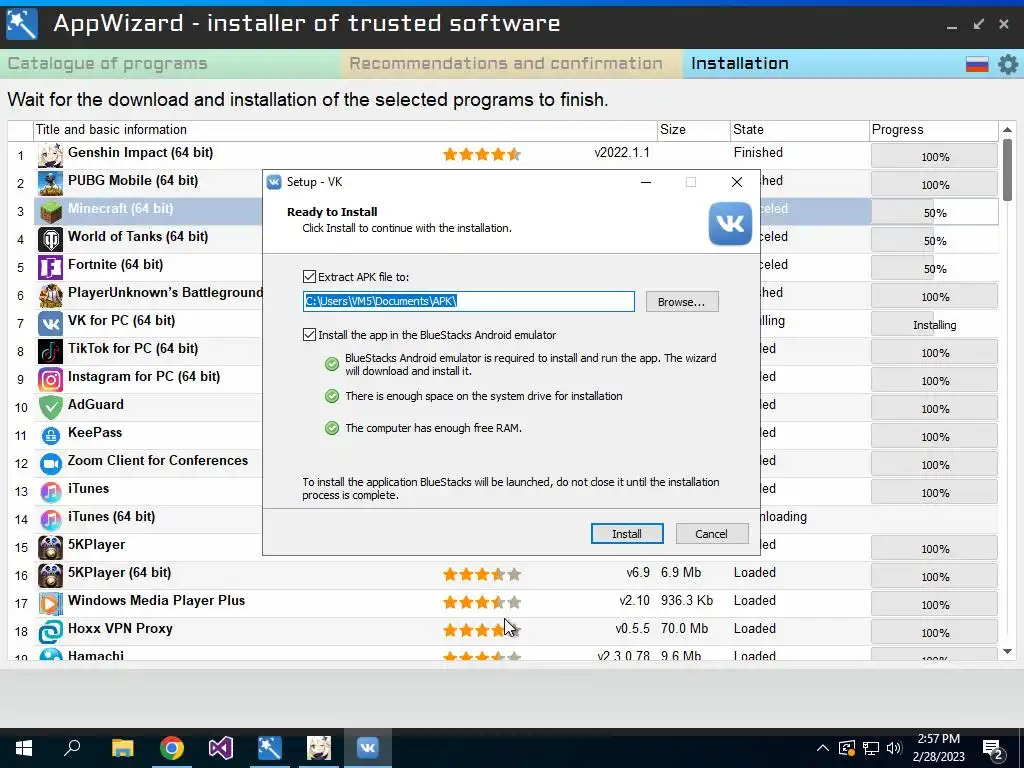The image size is (1024, 768).
Task: Click the PUBG Mobile program icon
Action: pyautogui.click(x=50, y=184)
